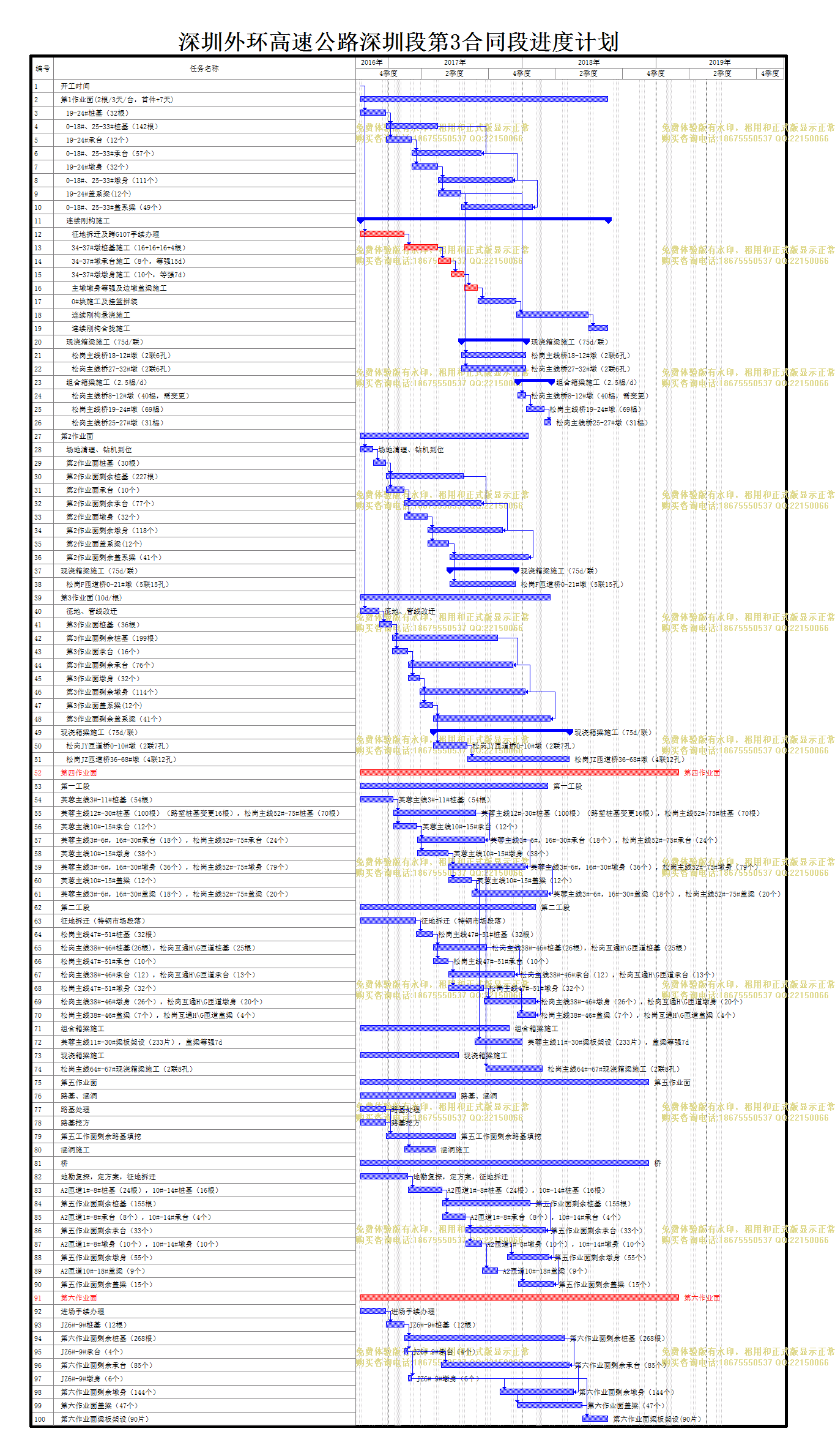The image size is (835, 1456).
Task: Click the Gantt bar label 场地清理、钻机到位
Action: pos(411,450)
